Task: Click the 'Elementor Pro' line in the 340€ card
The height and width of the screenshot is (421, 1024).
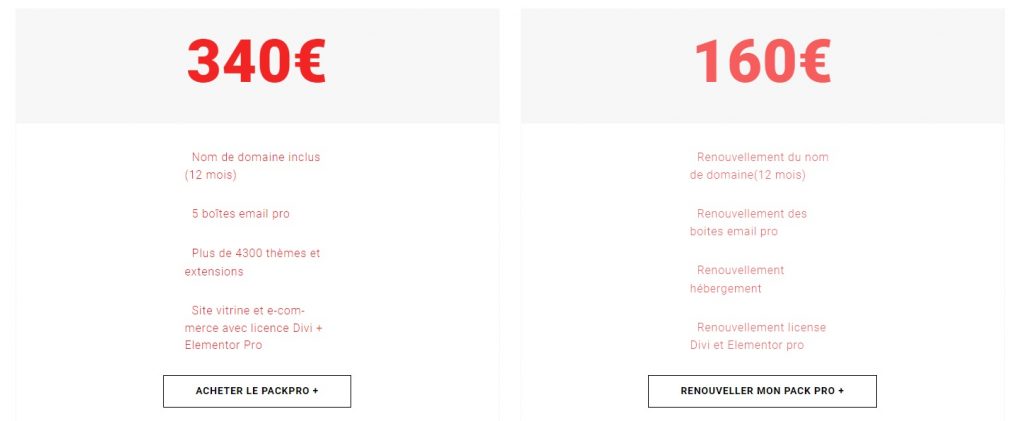Action: [223, 346]
